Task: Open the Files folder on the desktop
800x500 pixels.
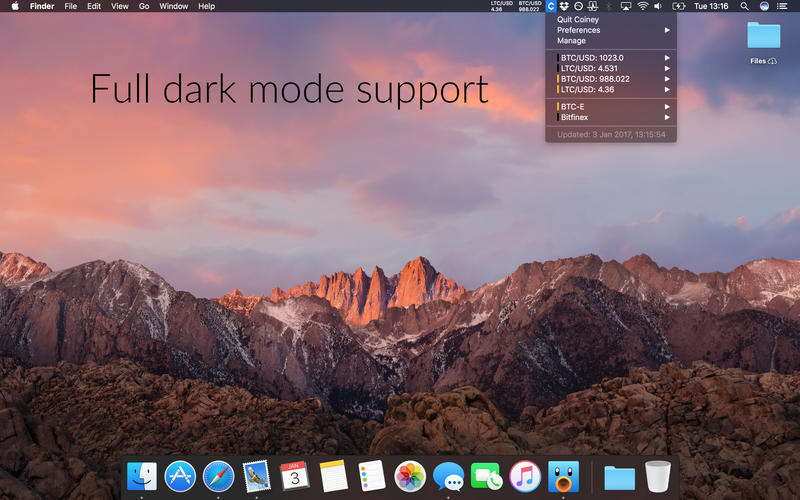Action: [763, 36]
